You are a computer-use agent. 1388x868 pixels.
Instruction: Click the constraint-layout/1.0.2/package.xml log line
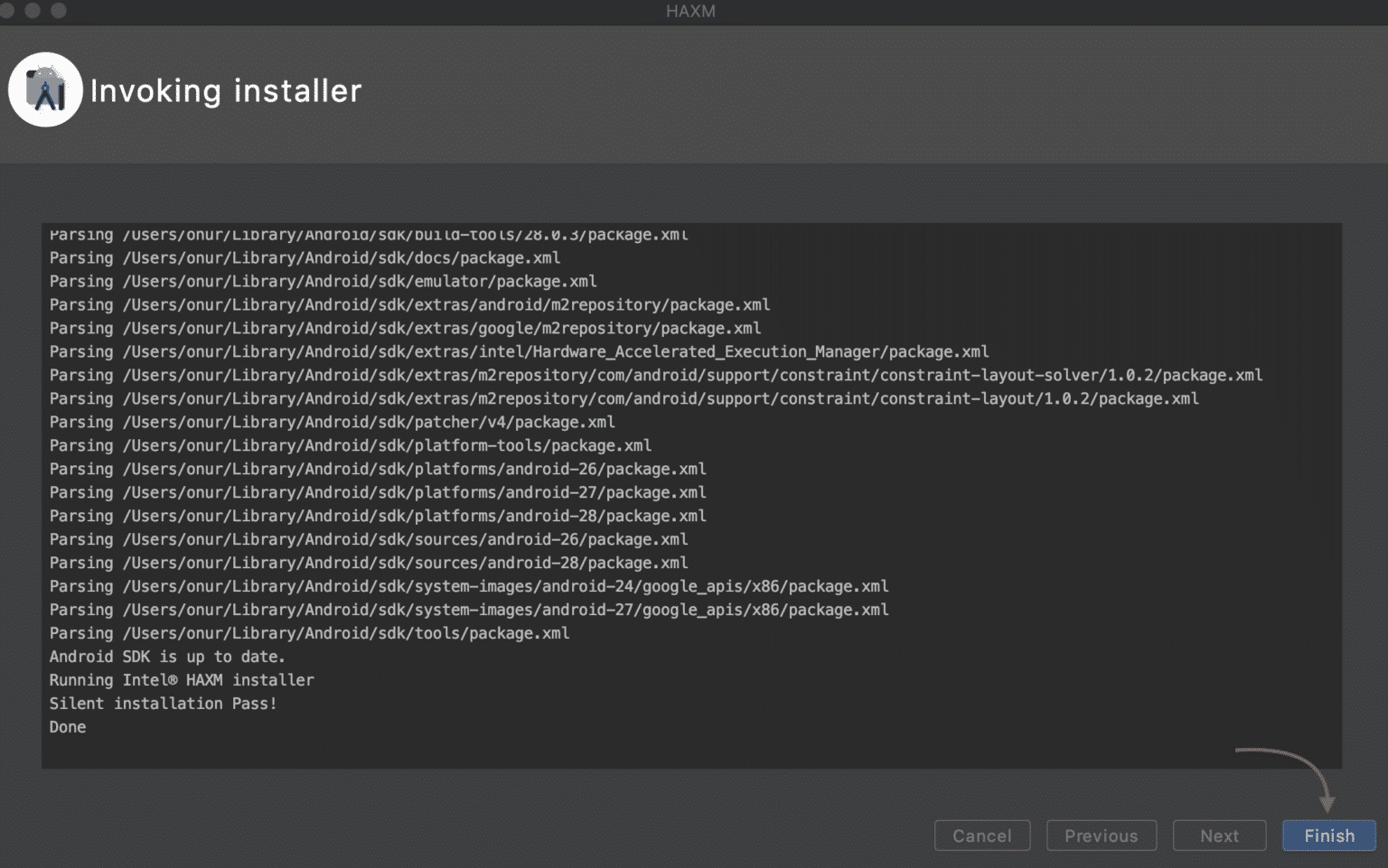[624, 398]
